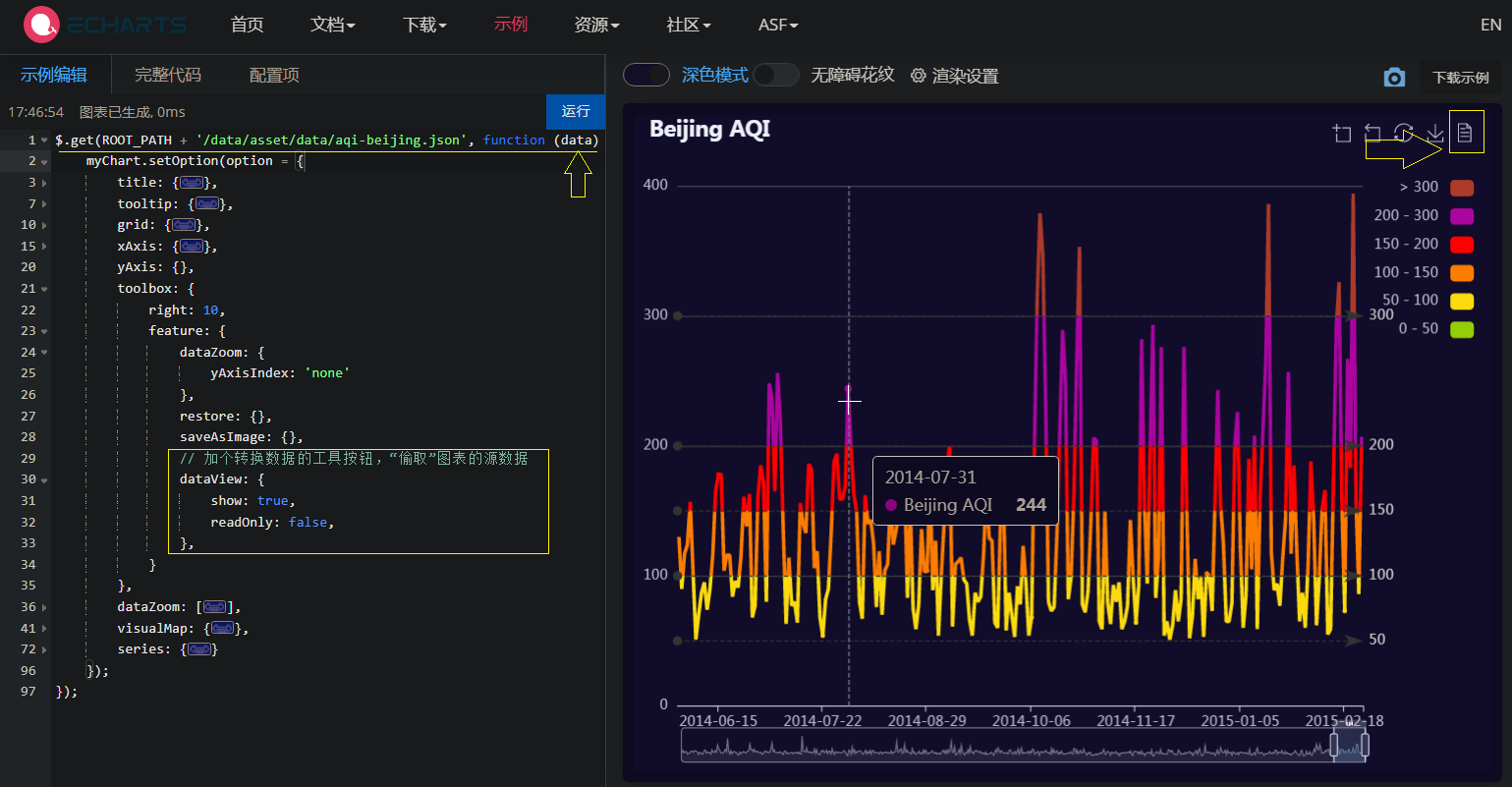Viewport: 1512px width, 787px height.
Task: Collapse dataZoom block on line 24
Action: click(x=44, y=353)
